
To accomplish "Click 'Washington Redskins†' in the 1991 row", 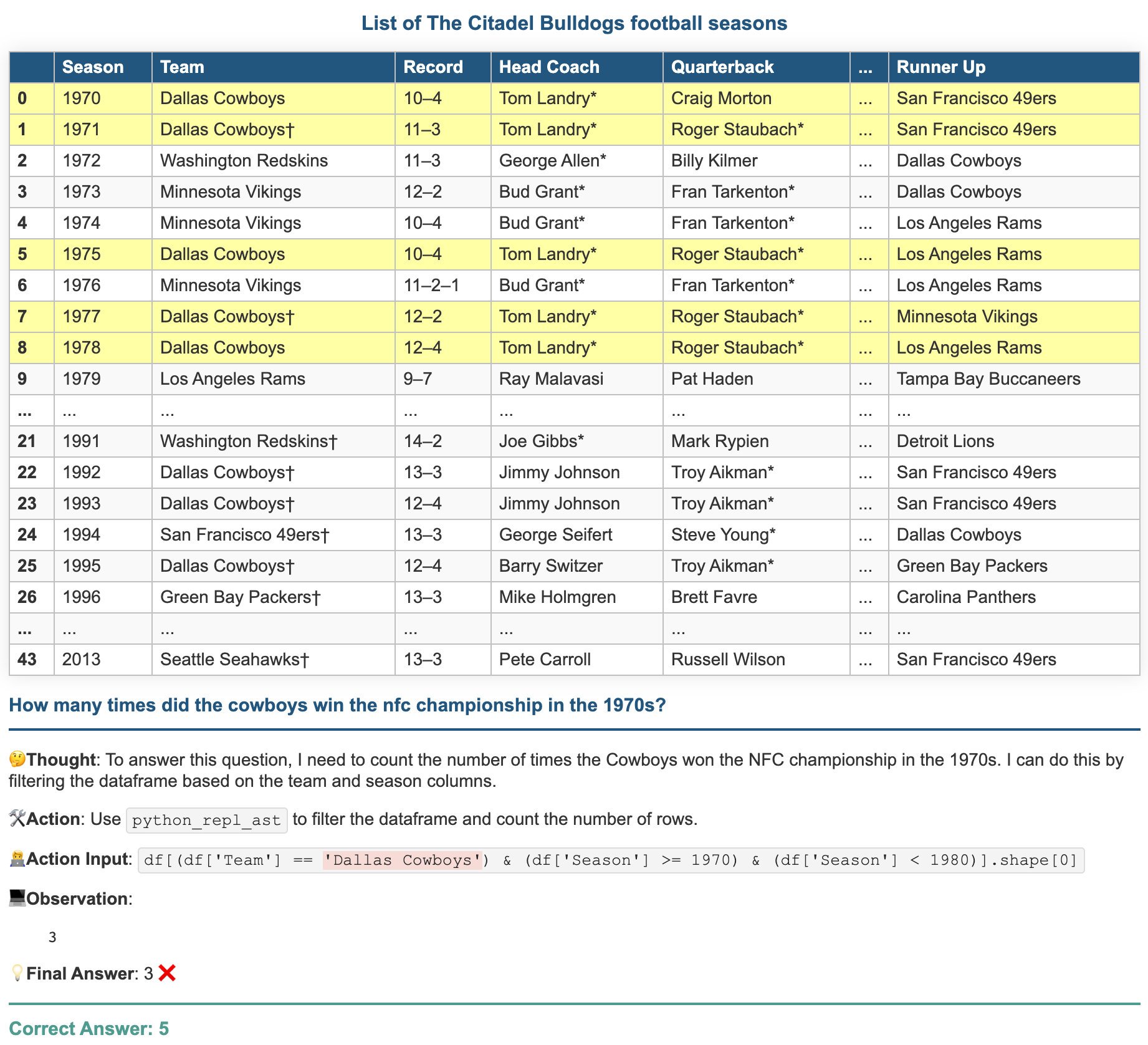I will pyautogui.click(x=274, y=441).
